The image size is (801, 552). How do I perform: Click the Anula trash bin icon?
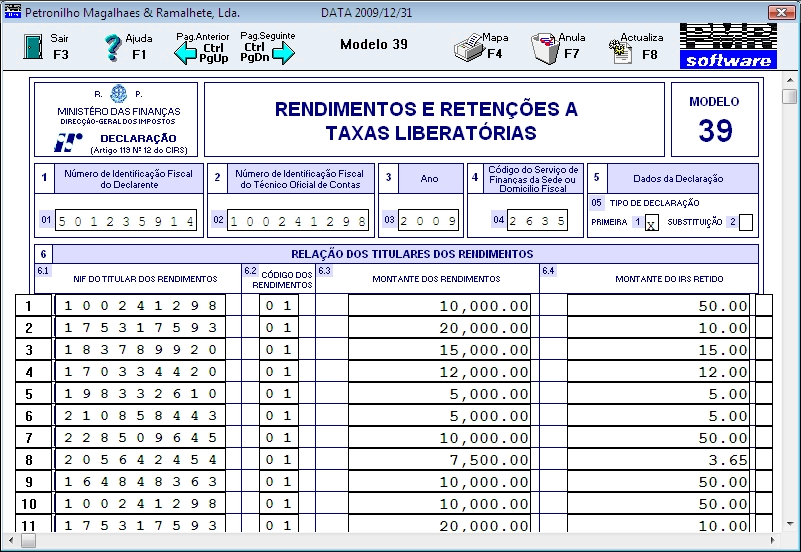pyautogui.click(x=545, y=48)
